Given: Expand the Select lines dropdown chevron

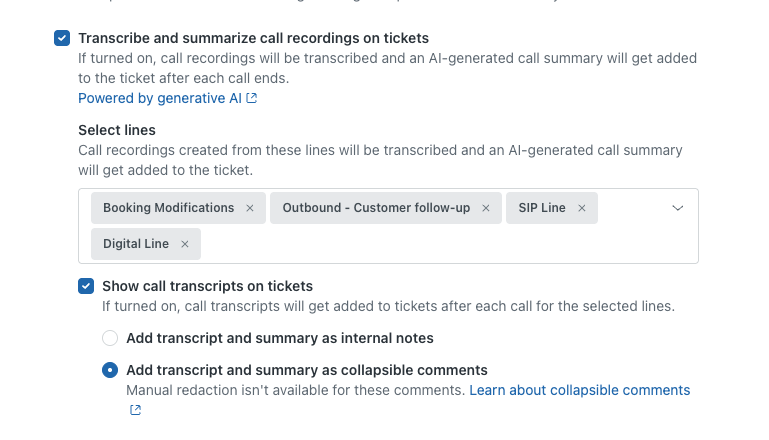Looking at the screenshot, I should click(677, 208).
